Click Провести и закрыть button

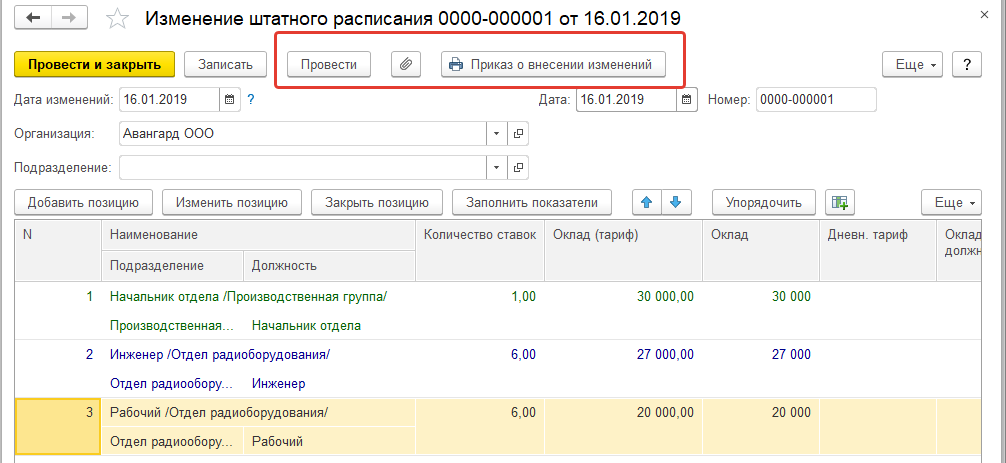(95, 64)
